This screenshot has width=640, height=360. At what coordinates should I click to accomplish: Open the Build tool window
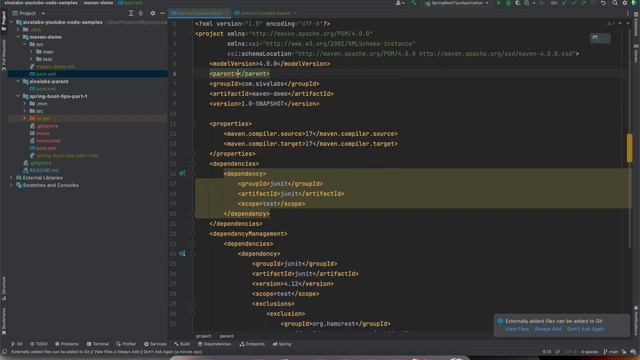tap(182, 344)
